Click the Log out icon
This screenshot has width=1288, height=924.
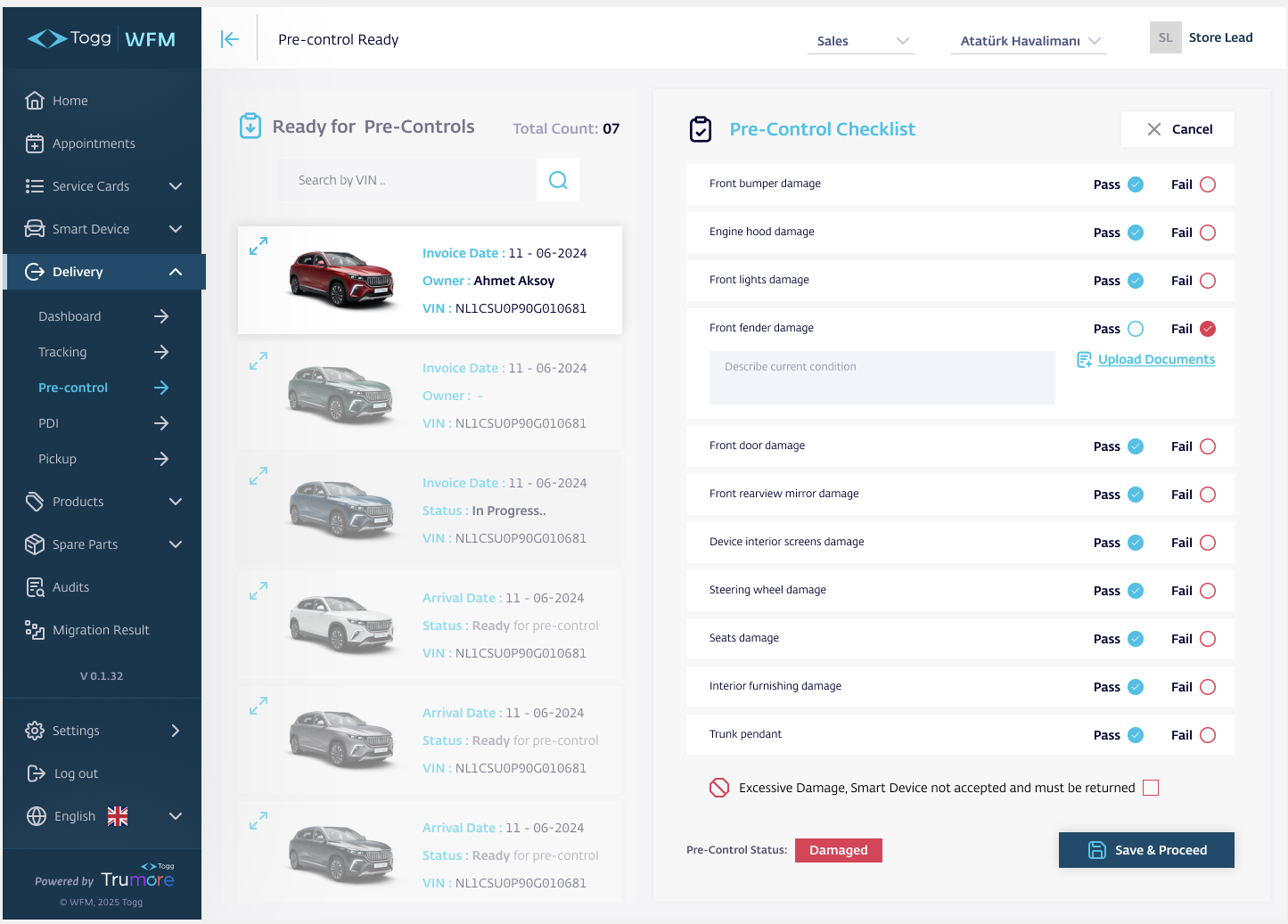(36, 773)
